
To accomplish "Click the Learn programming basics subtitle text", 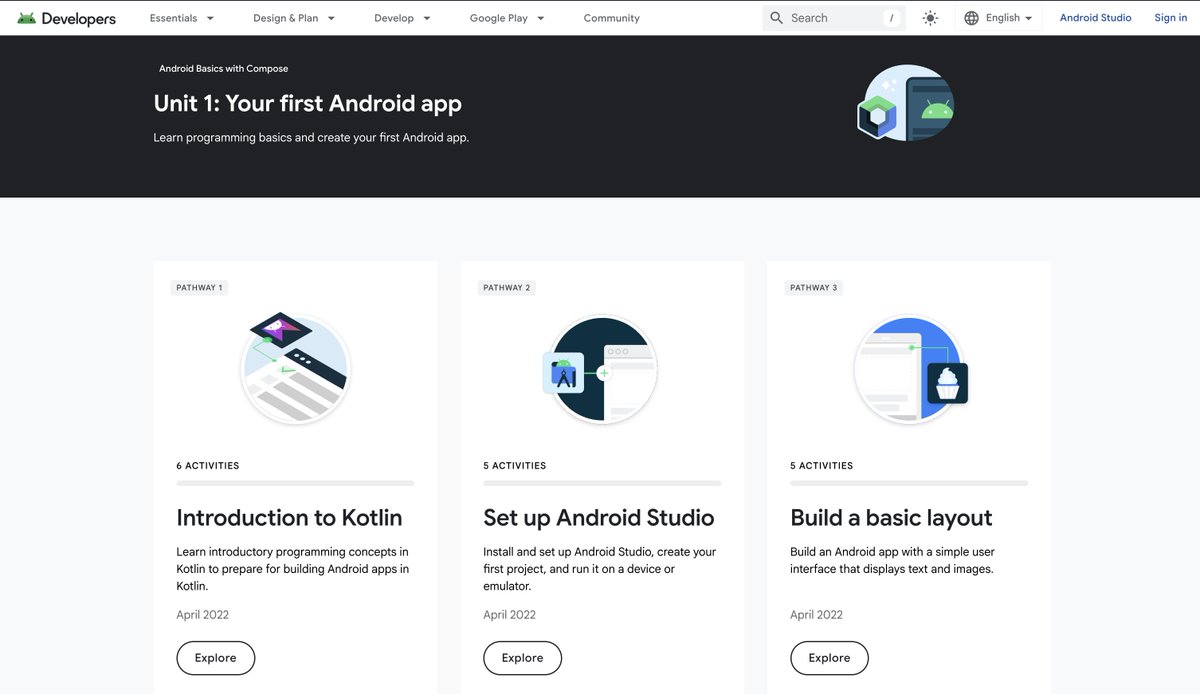I will [311, 138].
